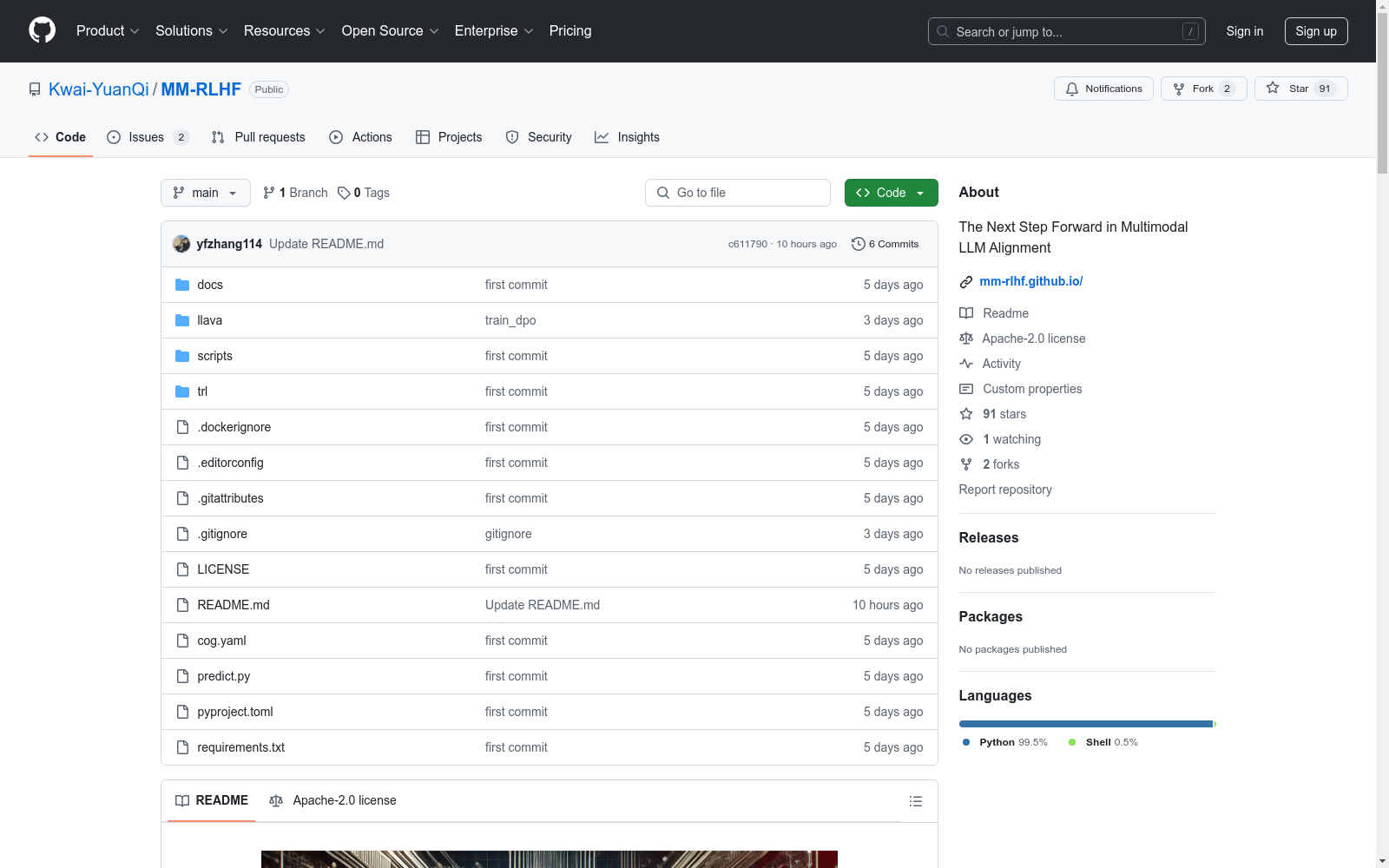Expand the Product navigation menu
This screenshot has height=868, width=1389.
(108, 31)
